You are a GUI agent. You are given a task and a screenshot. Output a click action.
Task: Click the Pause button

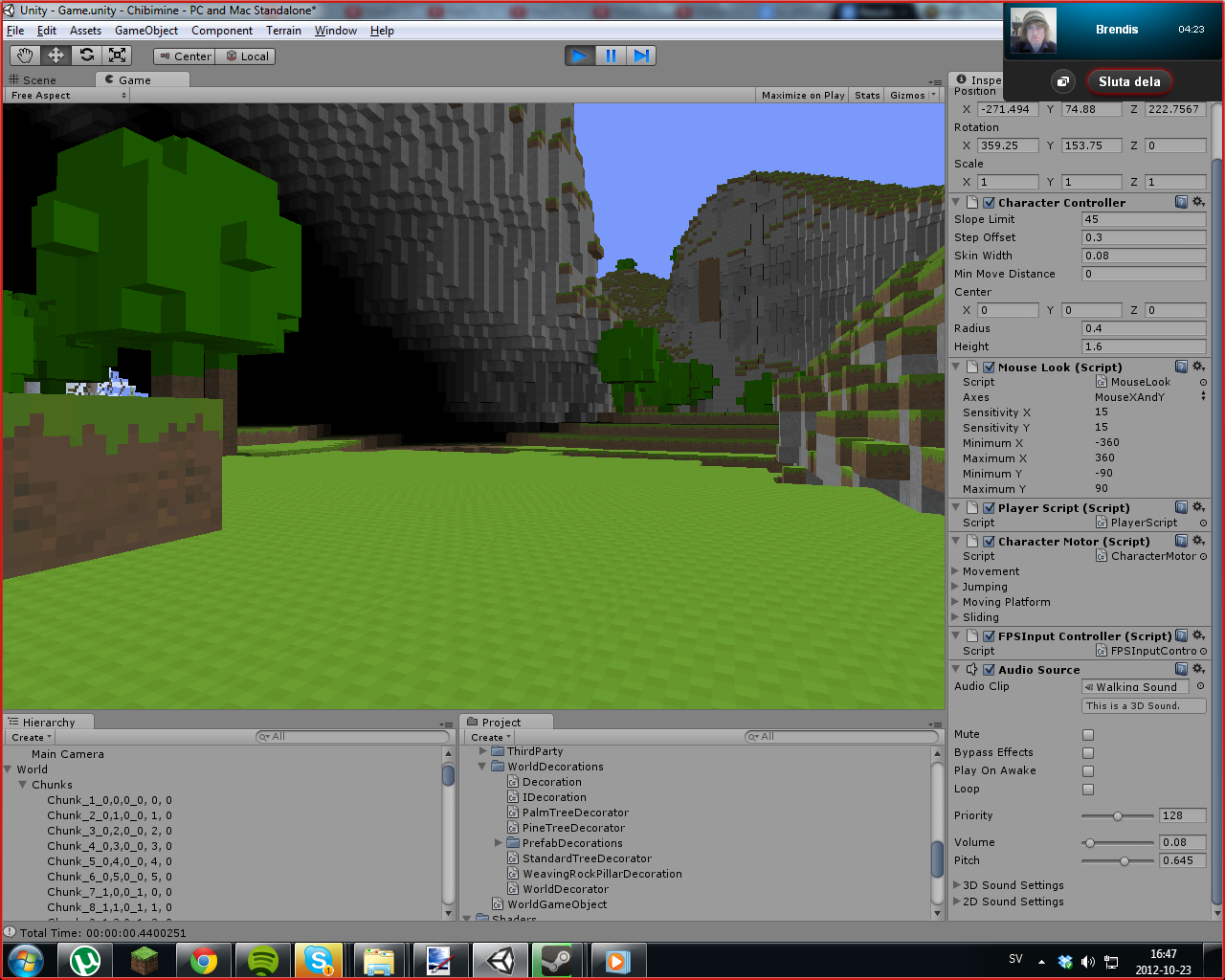[611, 56]
